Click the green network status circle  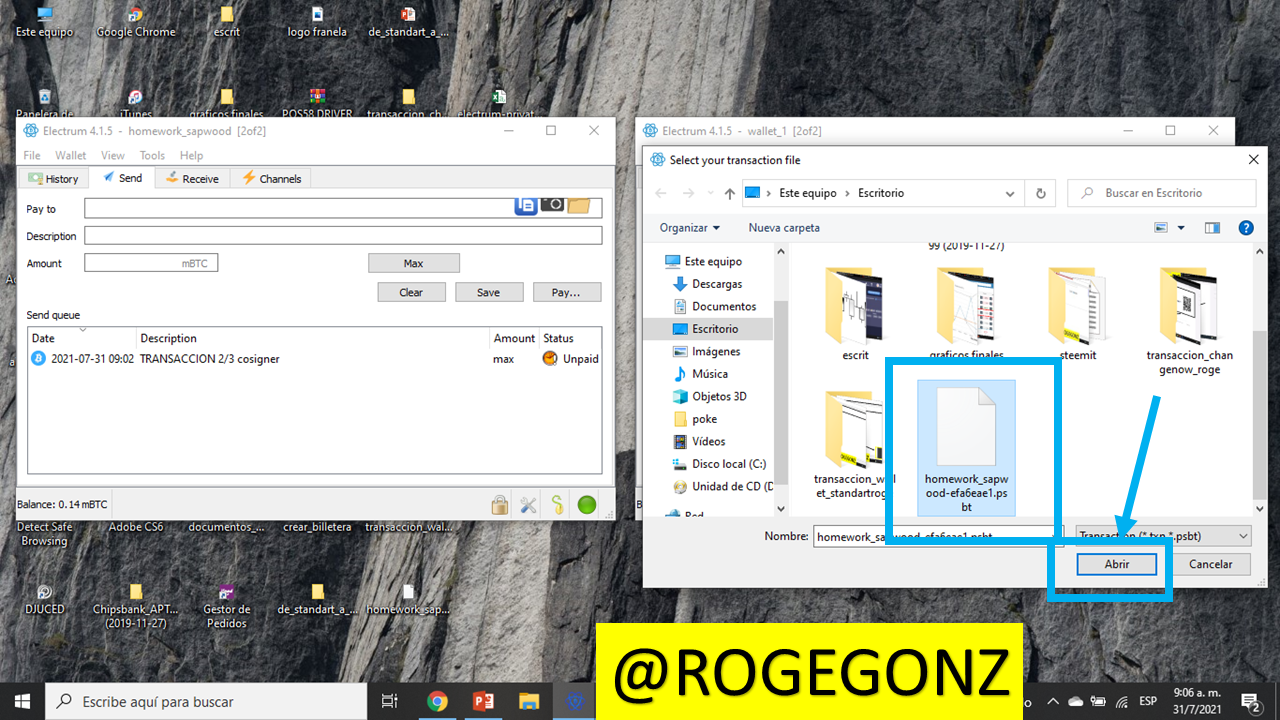(x=587, y=505)
